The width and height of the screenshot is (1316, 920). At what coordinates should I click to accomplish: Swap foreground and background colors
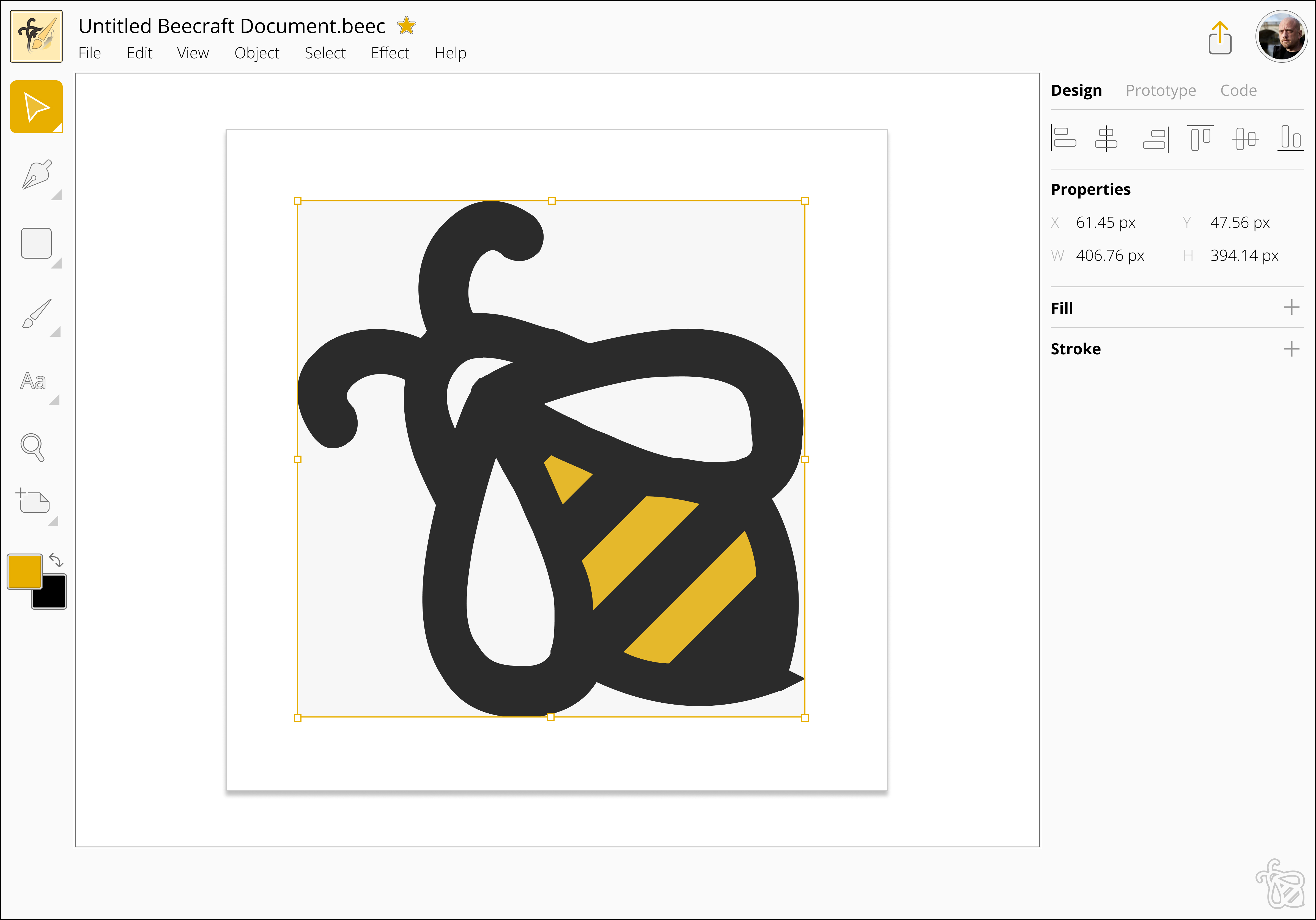56,560
